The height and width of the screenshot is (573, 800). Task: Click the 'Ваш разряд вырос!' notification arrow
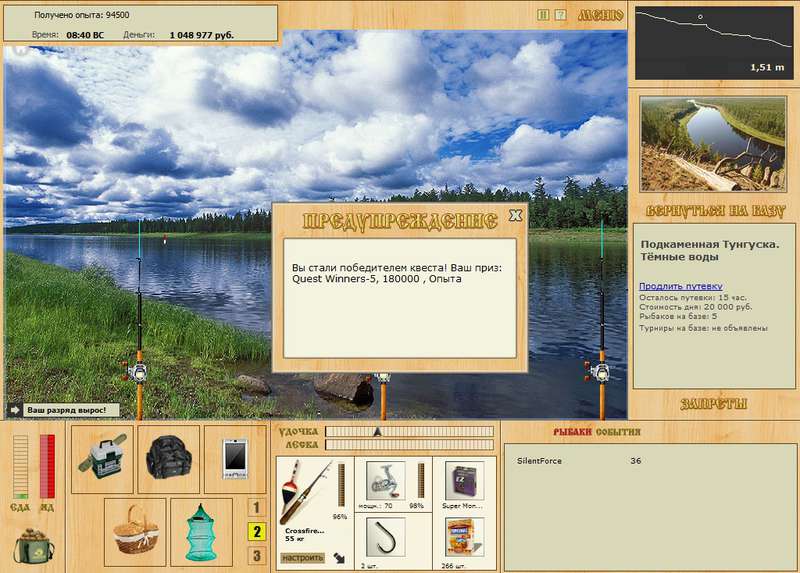coord(15,410)
